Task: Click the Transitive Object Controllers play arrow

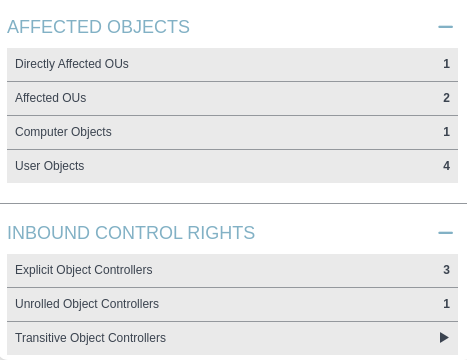Action: coord(444,337)
